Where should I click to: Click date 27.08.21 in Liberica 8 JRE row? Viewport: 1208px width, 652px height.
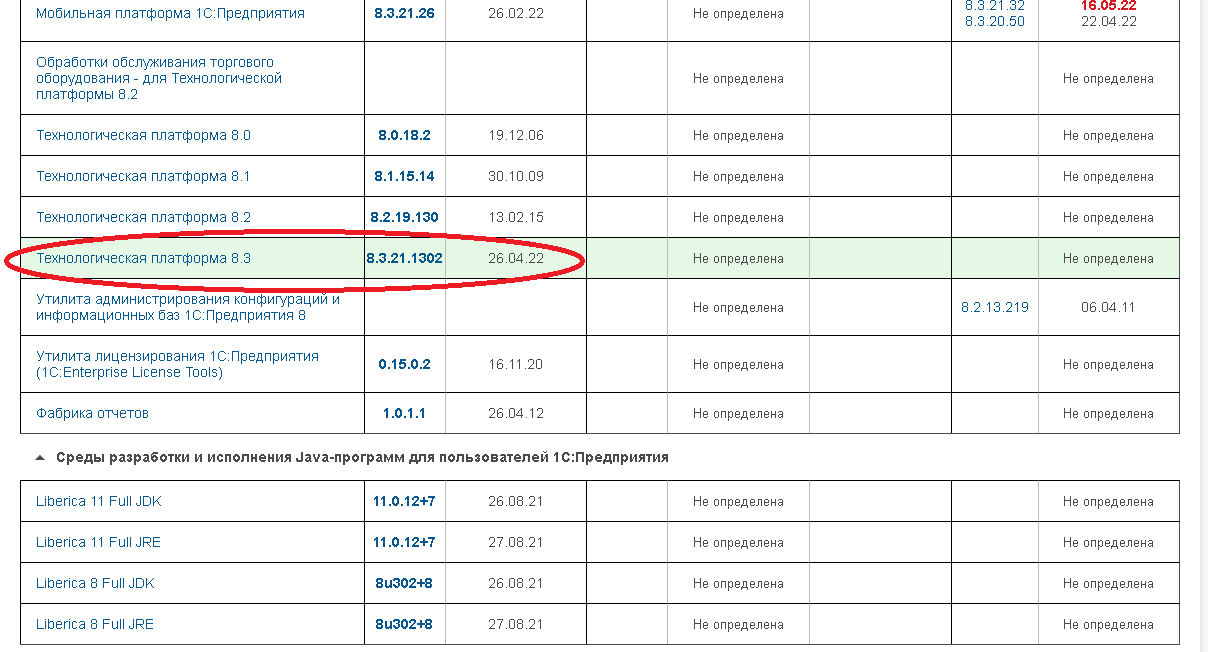[516, 624]
